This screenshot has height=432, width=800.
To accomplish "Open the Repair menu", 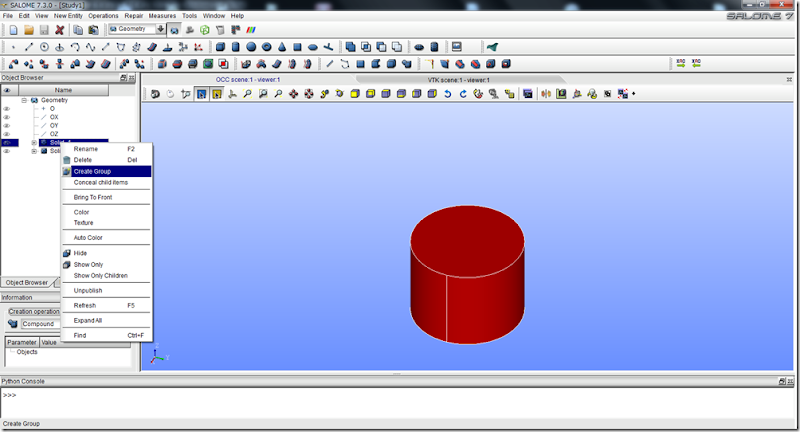I will pos(134,16).
